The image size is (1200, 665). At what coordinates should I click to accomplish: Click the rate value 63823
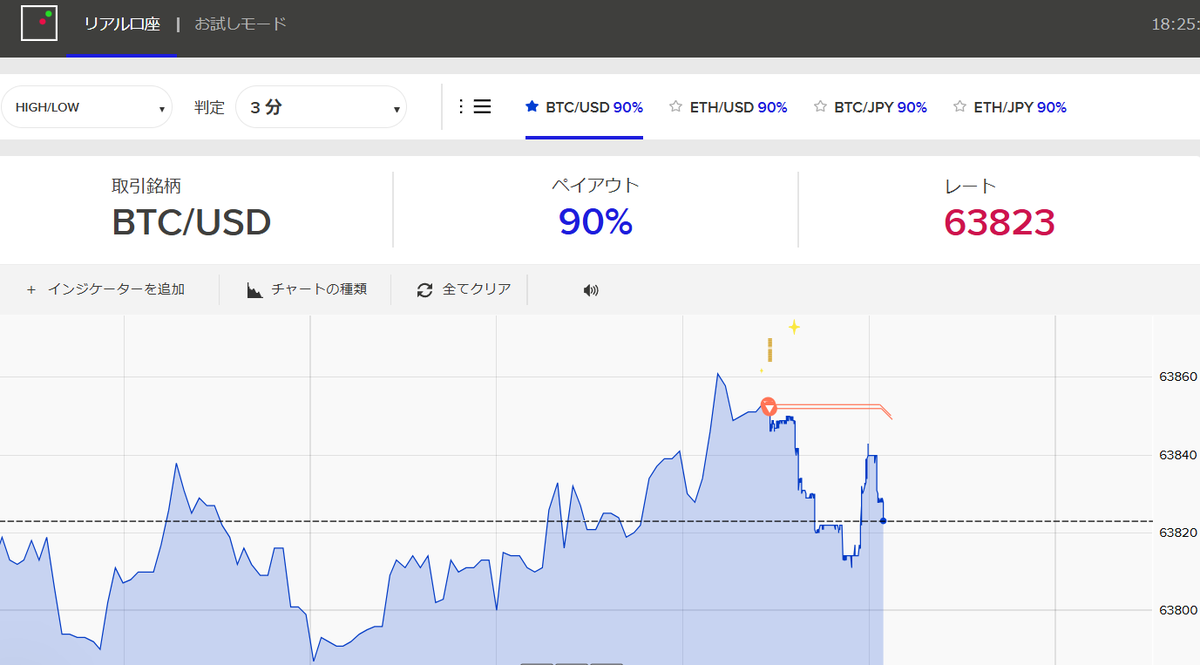(1000, 222)
